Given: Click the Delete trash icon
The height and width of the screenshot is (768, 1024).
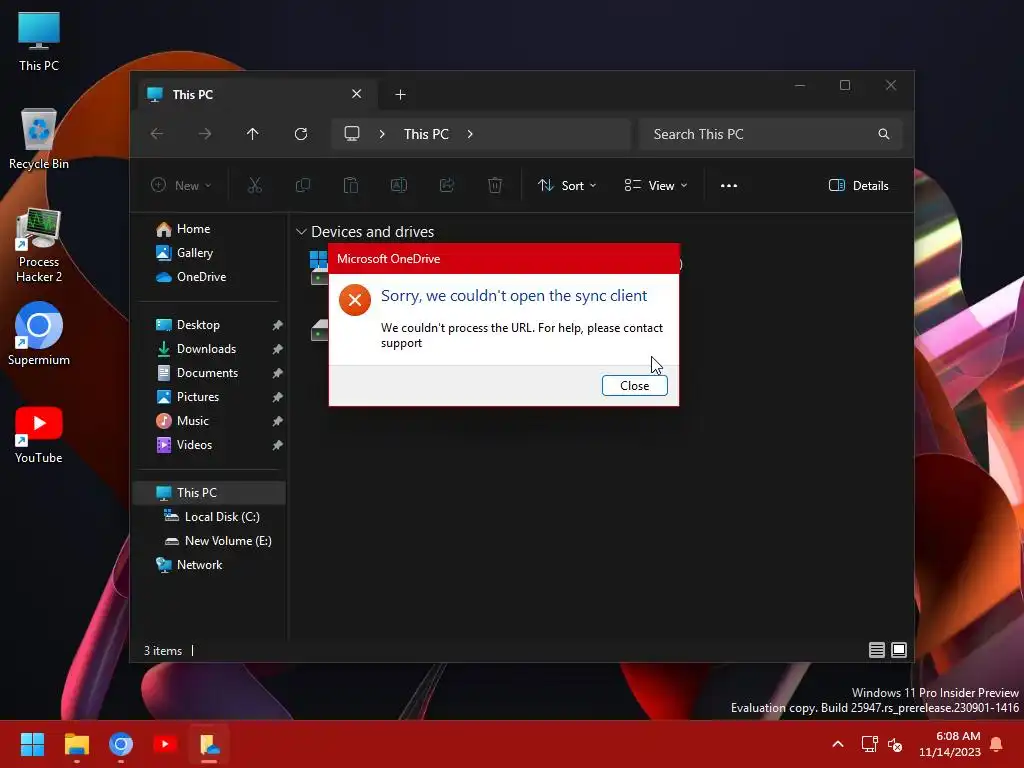Looking at the screenshot, I should (x=495, y=185).
